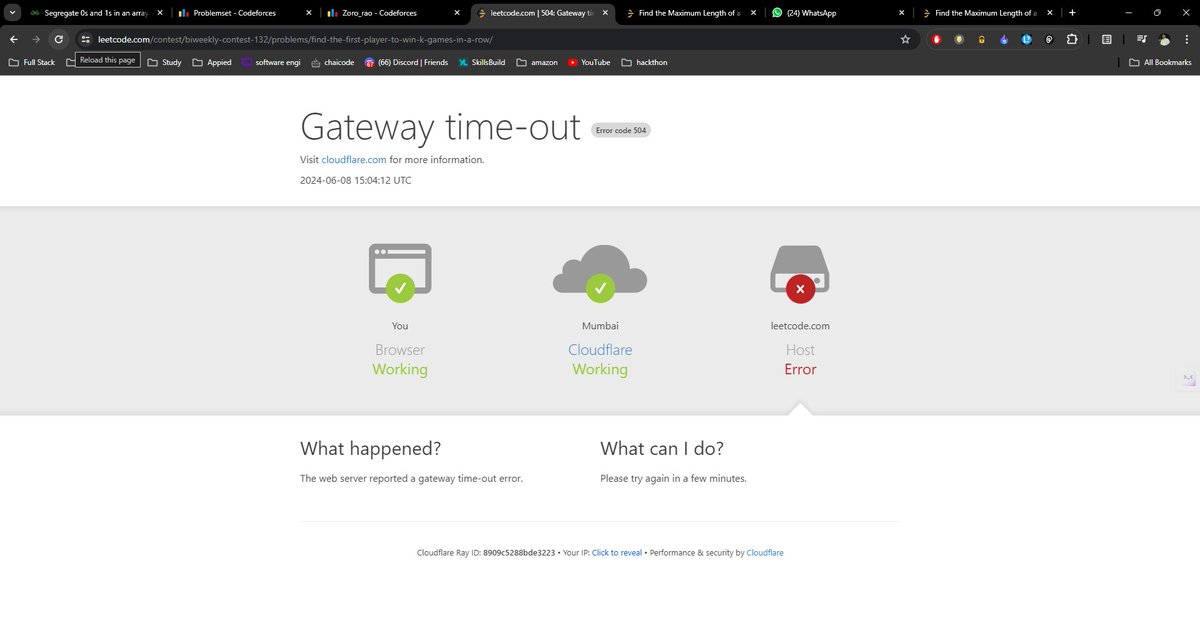Open the chaicode bookmark
This screenshot has height=643, width=1200.
coord(333,62)
